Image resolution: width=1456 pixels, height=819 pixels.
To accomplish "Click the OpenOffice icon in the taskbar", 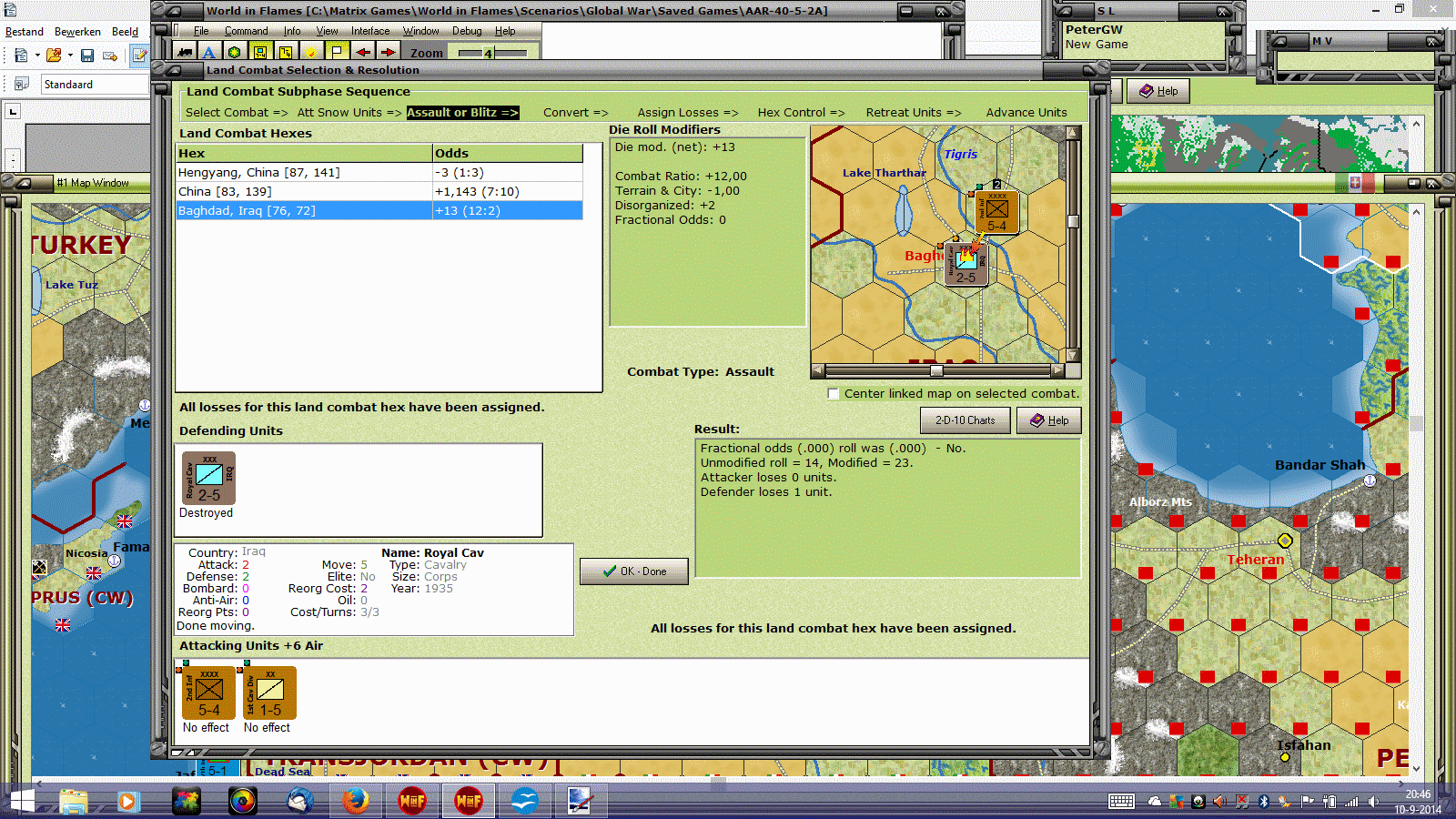I will pyautogui.click(x=525, y=801).
